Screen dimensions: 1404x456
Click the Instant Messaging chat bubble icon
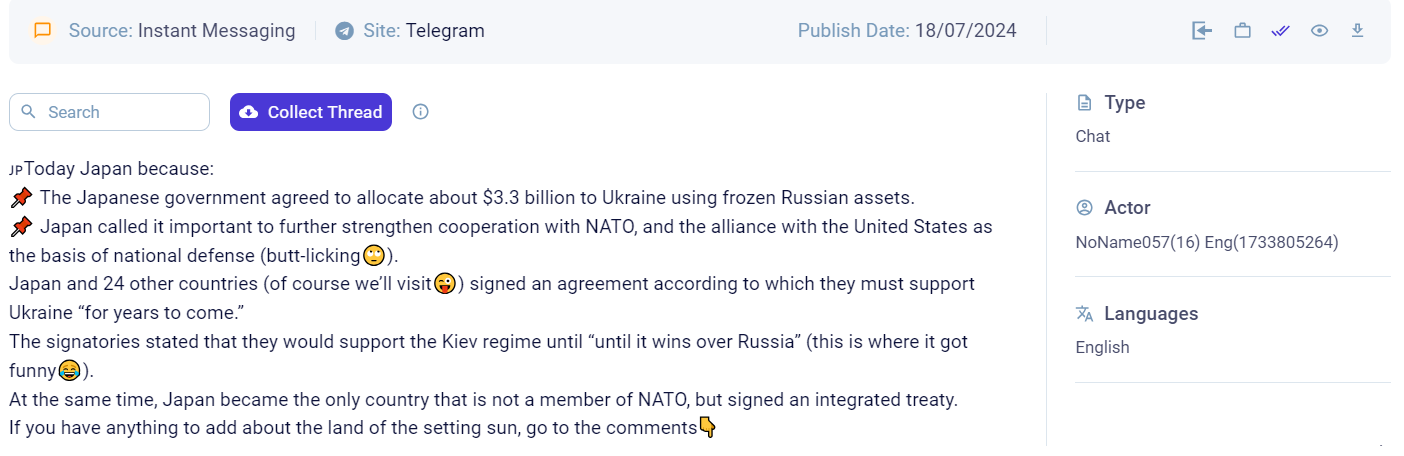42,31
